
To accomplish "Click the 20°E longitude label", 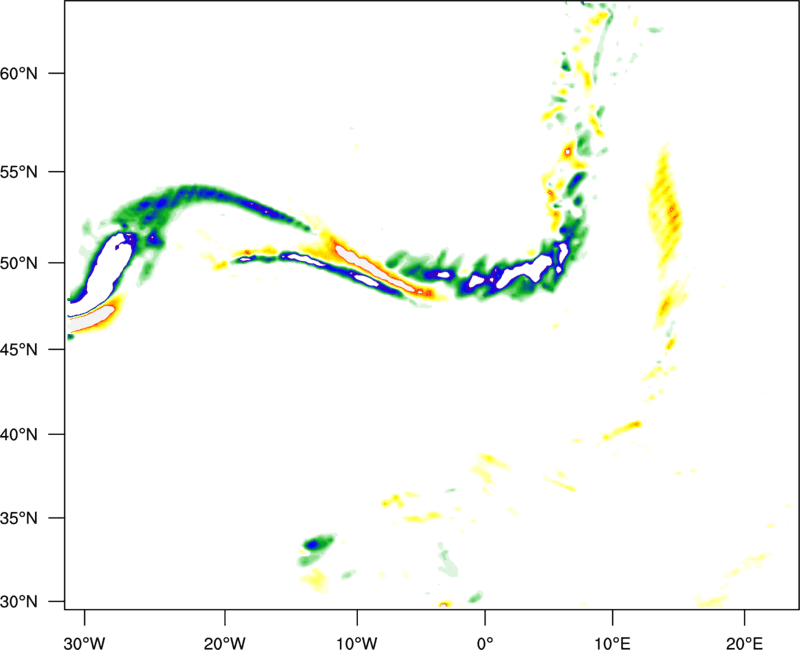I will [x=744, y=643].
